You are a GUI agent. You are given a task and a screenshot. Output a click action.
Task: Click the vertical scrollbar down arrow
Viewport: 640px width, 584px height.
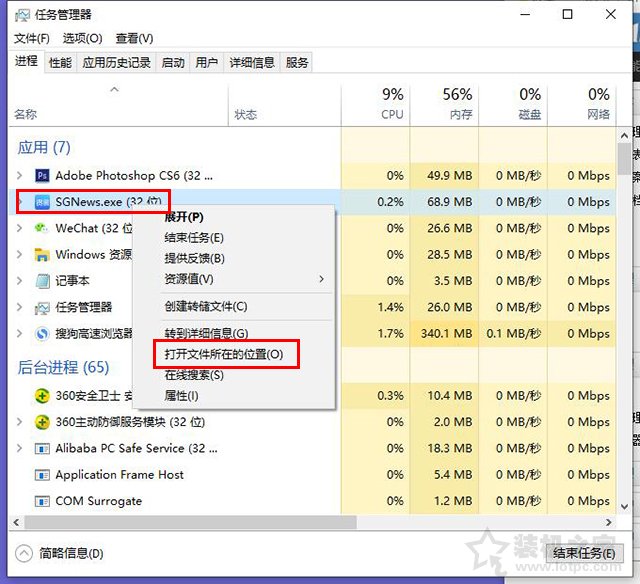point(624,507)
